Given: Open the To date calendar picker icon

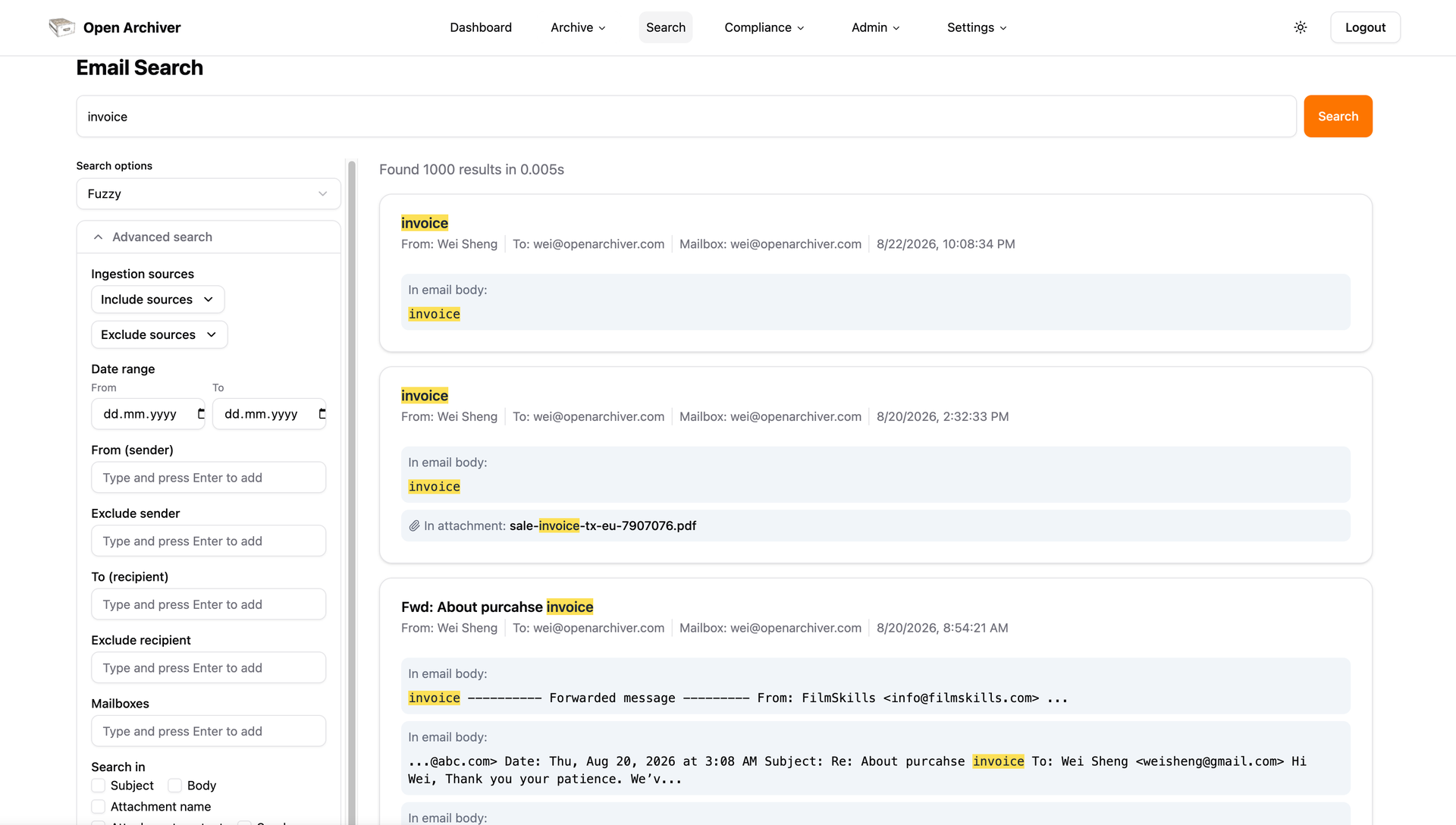Looking at the screenshot, I should click(322, 414).
